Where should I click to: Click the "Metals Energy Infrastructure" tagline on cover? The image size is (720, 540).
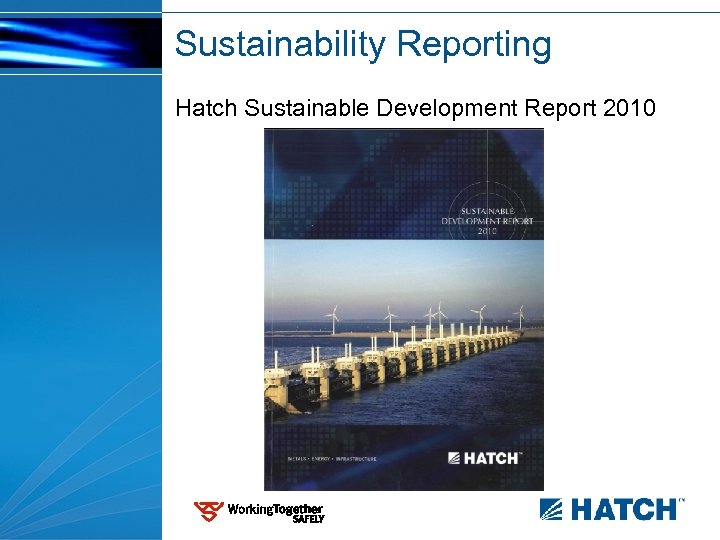pyautogui.click(x=332, y=459)
